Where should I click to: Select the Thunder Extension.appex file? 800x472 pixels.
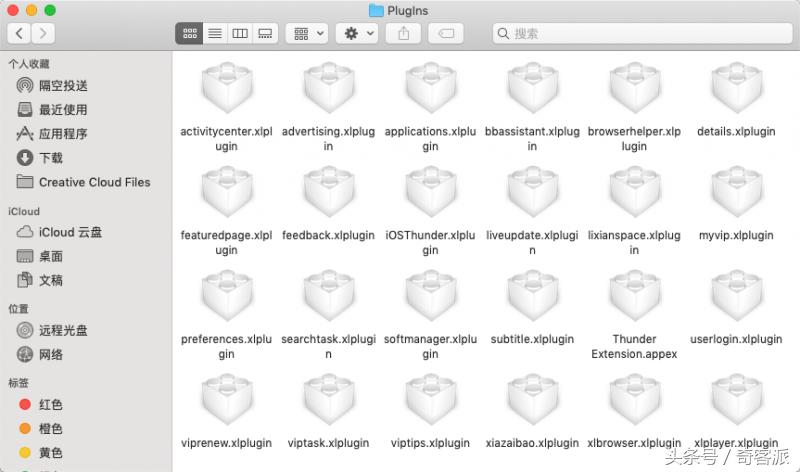[x=634, y=299]
